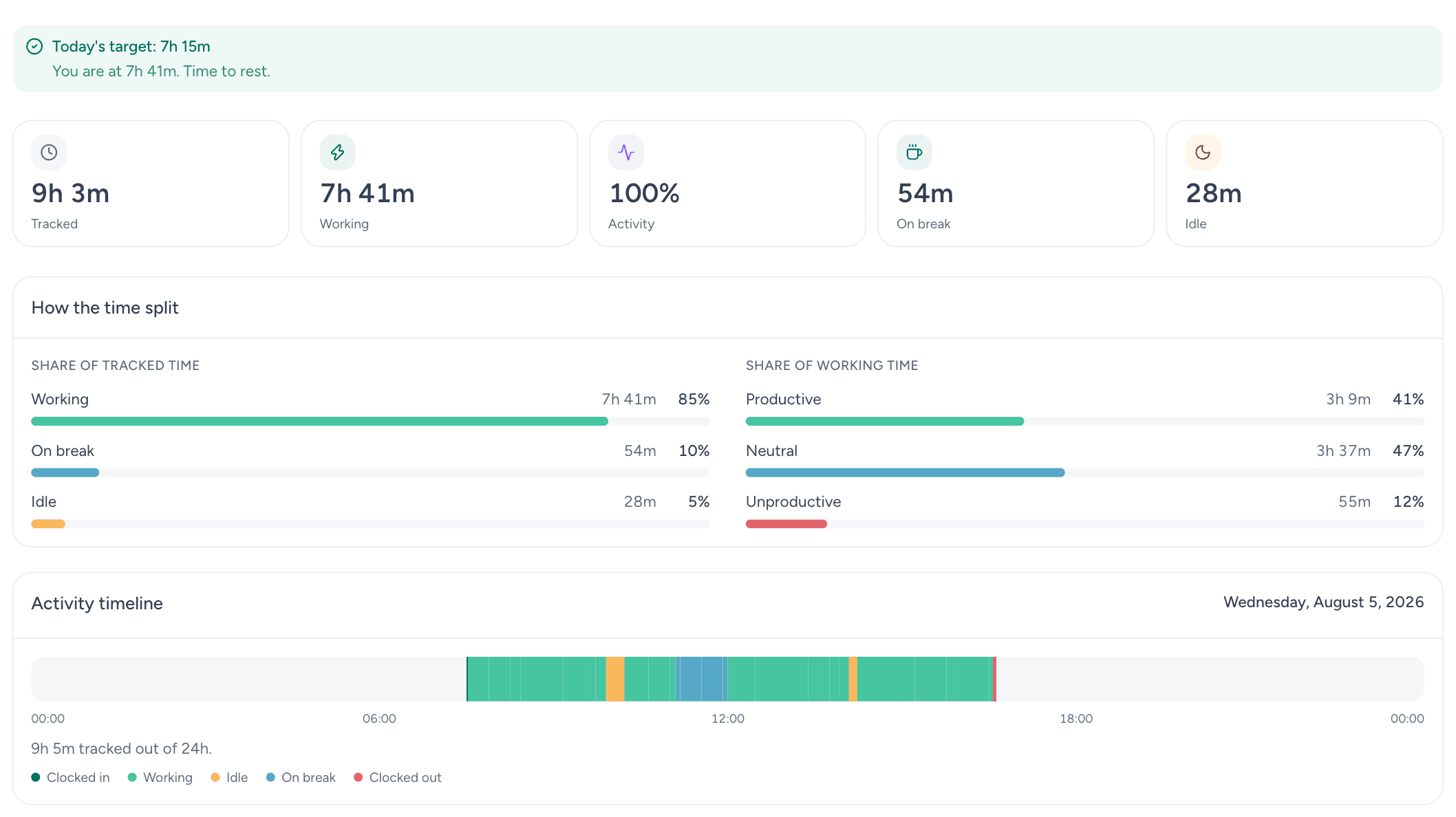Click the pulse icon in the Activity card

[x=626, y=152]
